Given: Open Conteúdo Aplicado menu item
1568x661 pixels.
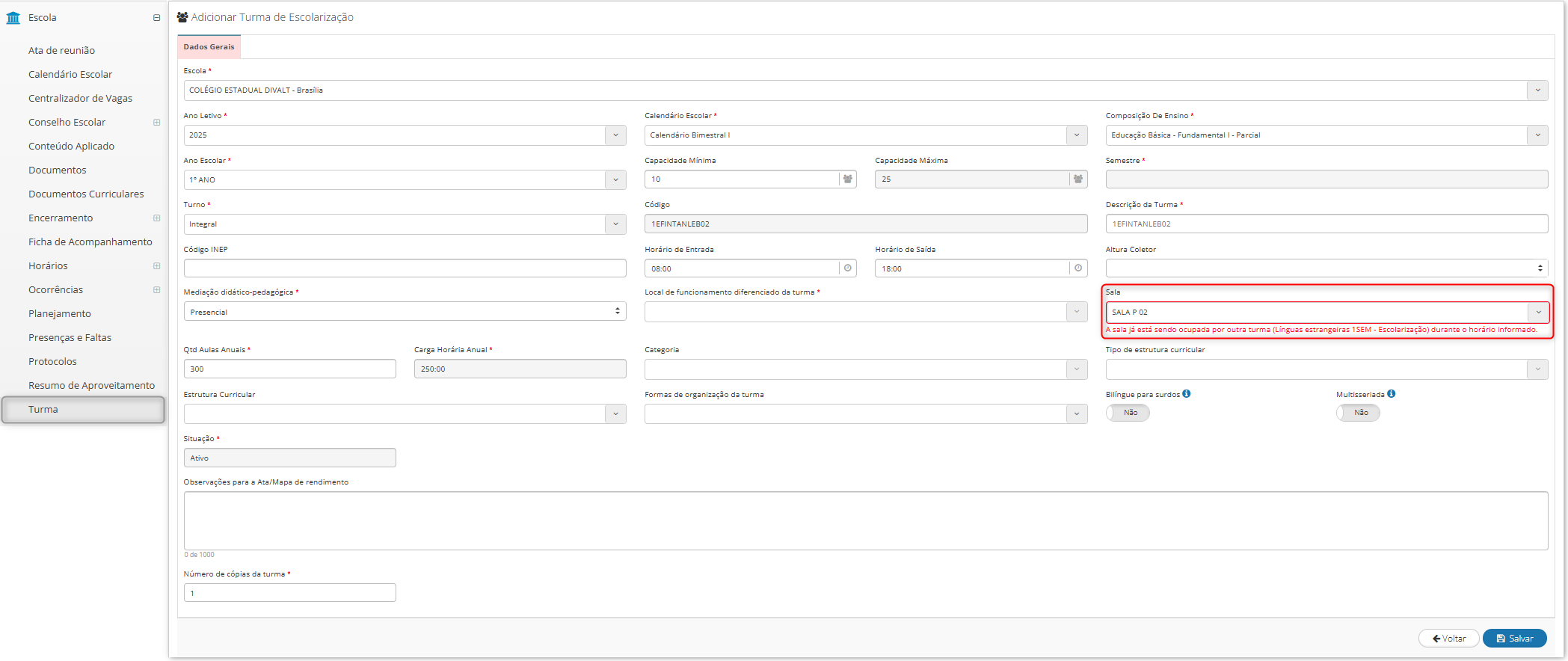Looking at the screenshot, I should 71,146.
